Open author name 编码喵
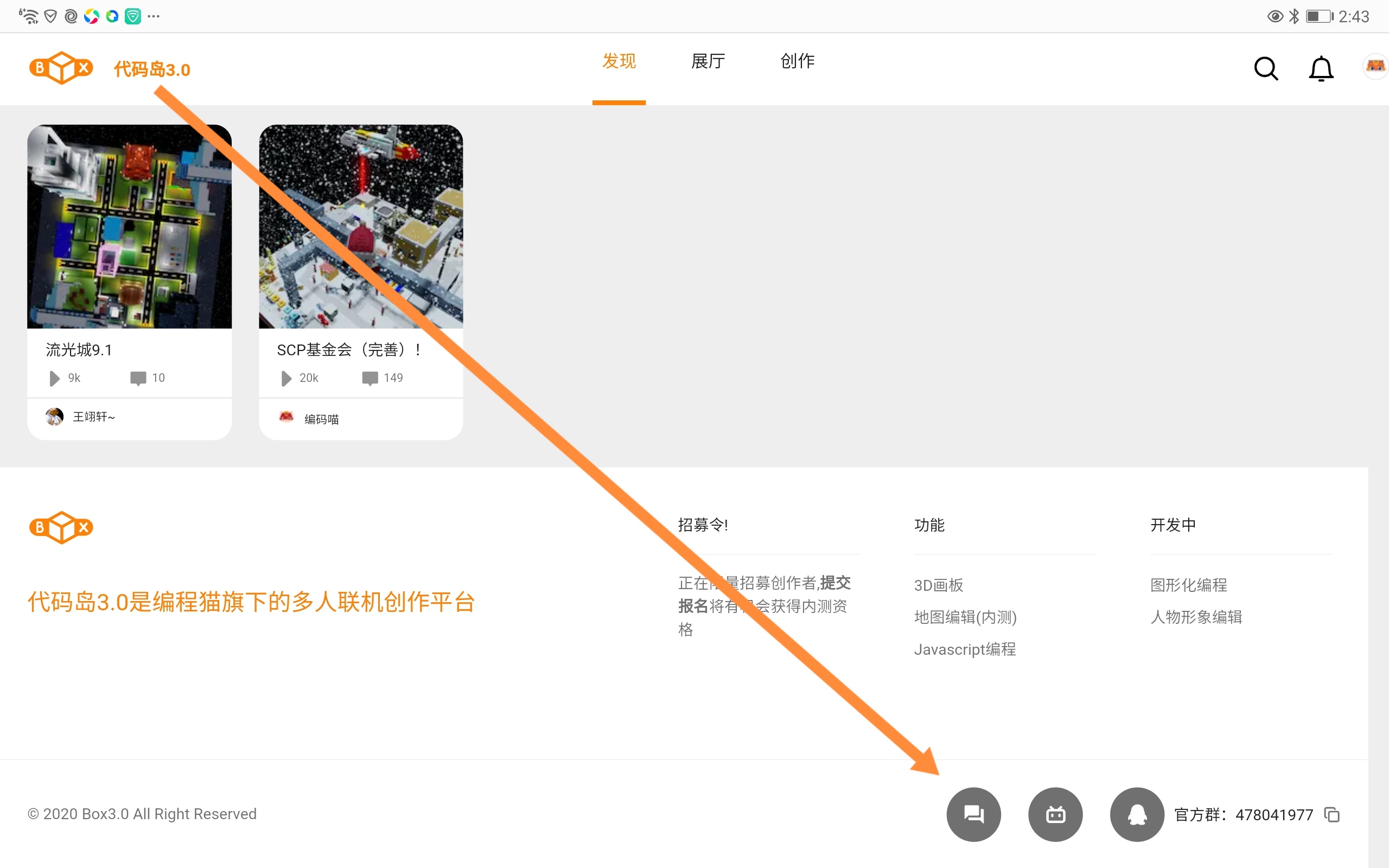1389x868 pixels. coord(321,419)
